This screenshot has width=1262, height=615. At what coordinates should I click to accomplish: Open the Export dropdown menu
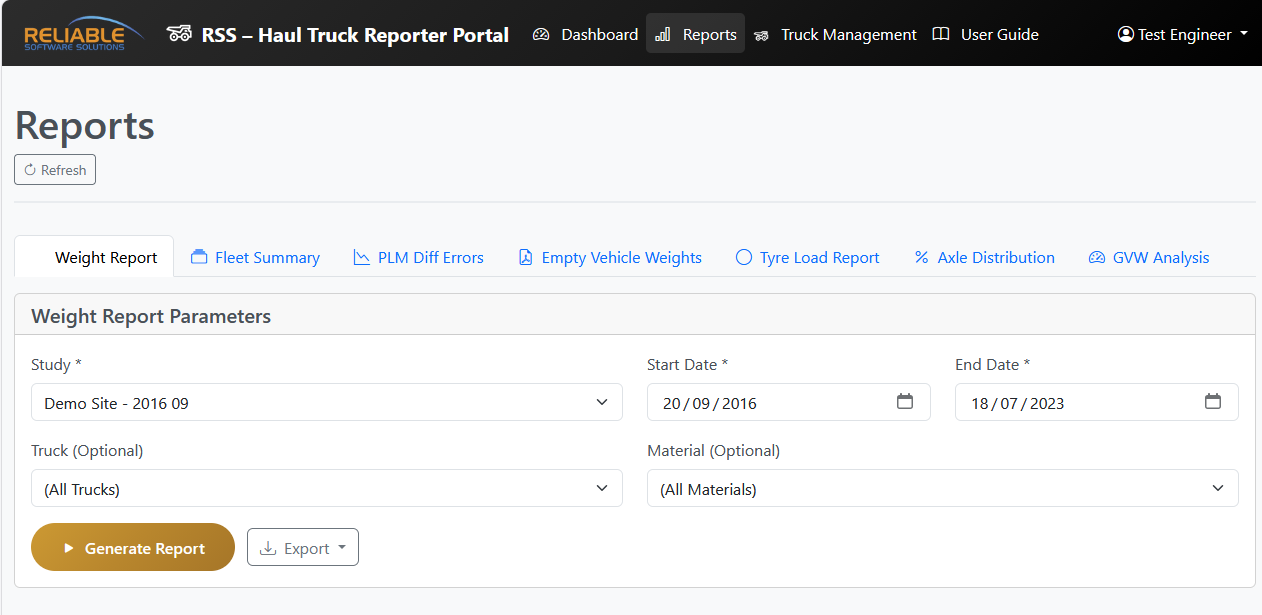303,547
